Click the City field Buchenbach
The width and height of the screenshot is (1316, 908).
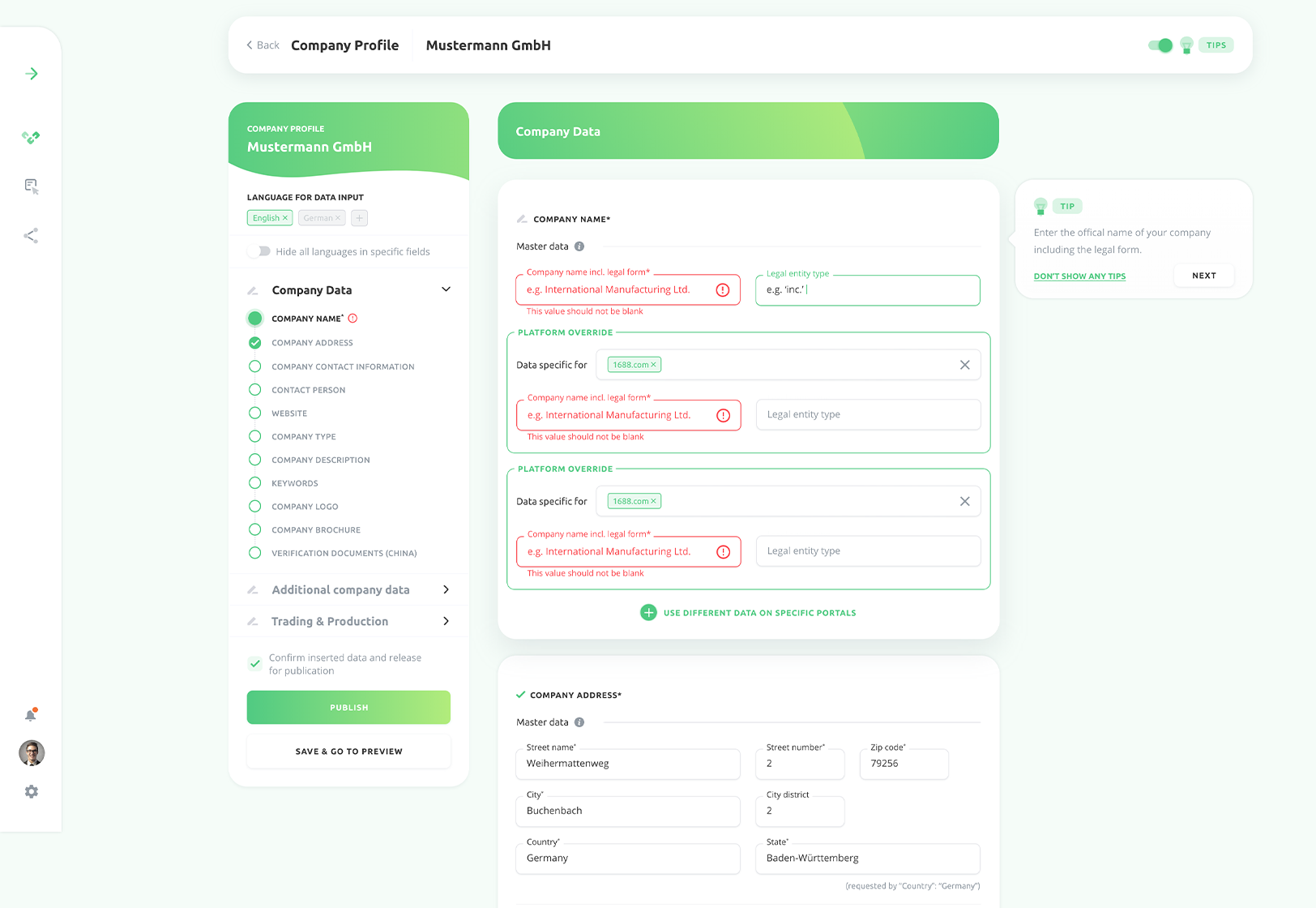(x=628, y=812)
